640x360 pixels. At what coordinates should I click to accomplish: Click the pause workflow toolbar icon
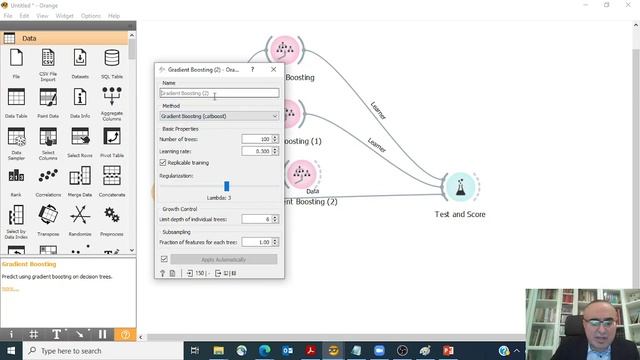click(102, 335)
